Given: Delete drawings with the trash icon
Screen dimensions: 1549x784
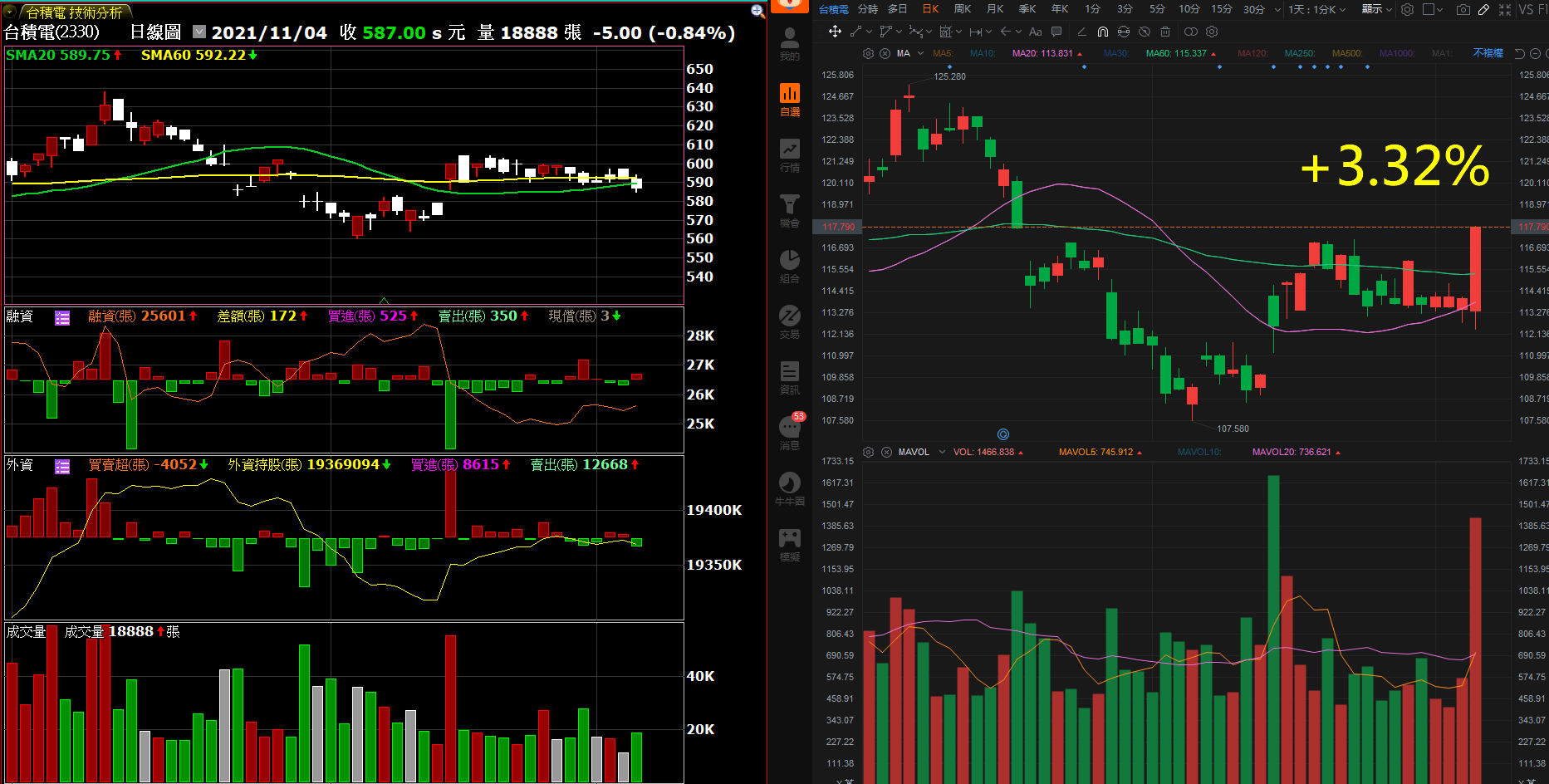Looking at the screenshot, I should [x=1165, y=32].
